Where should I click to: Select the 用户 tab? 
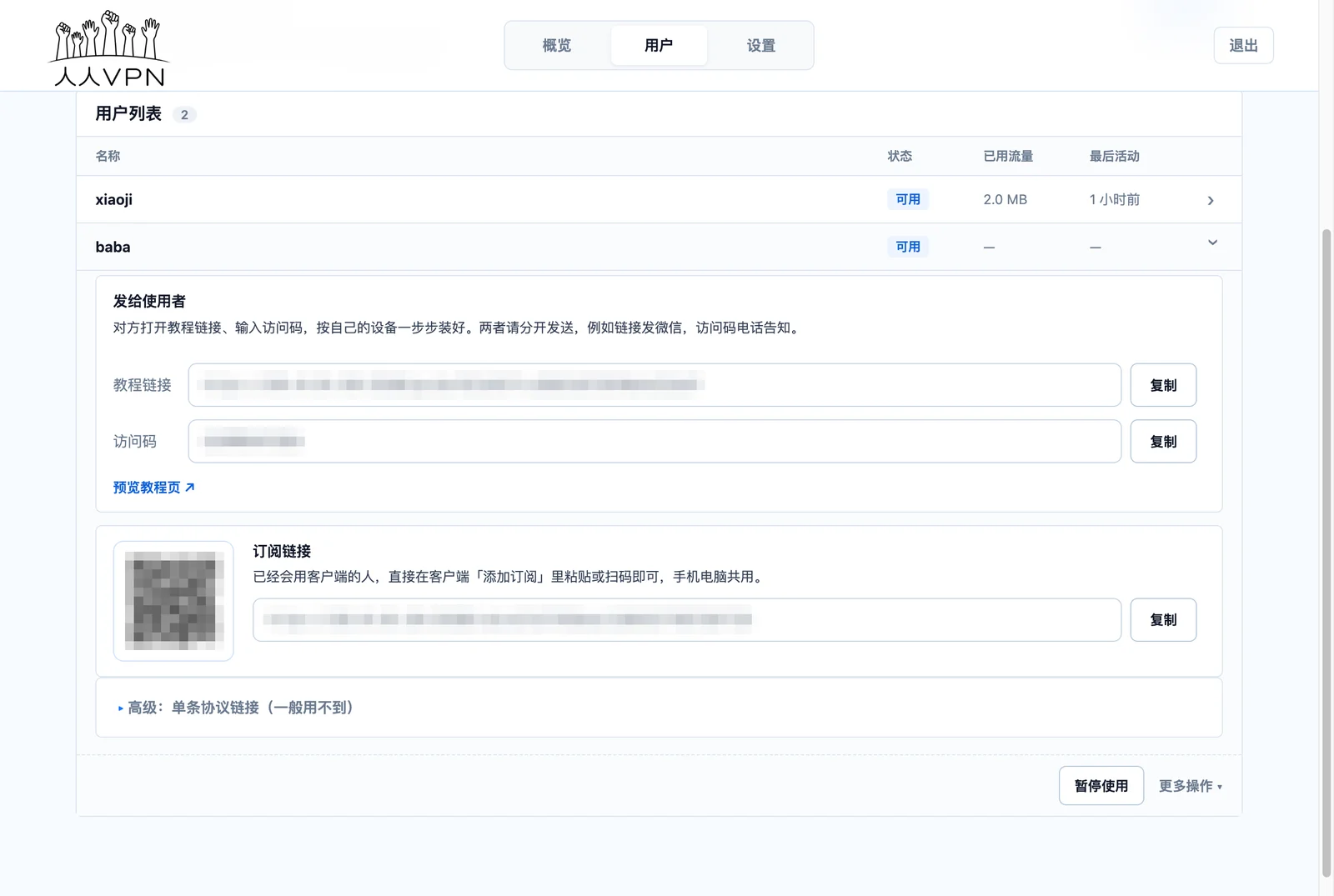coord(659,45)
